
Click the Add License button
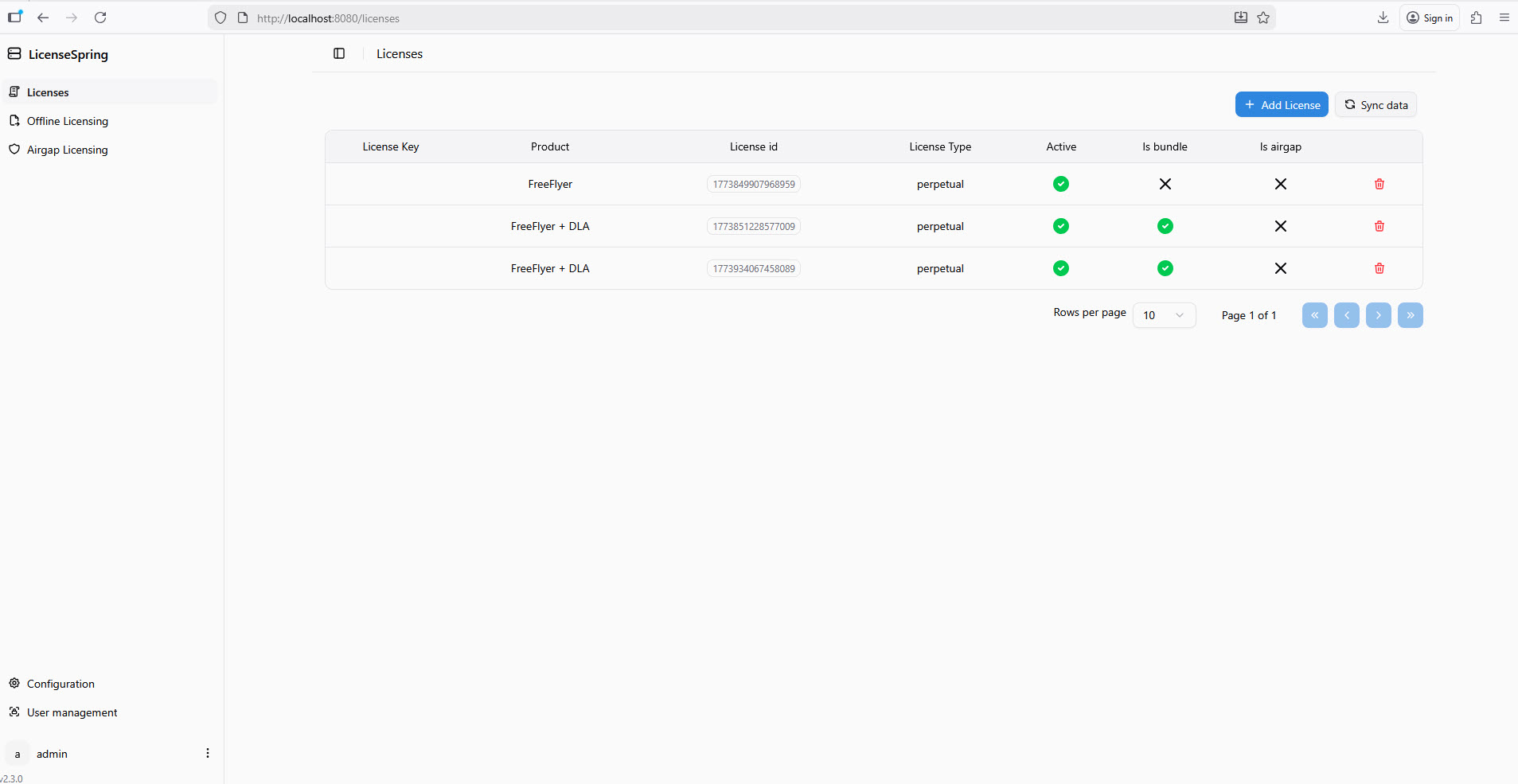point(1281,105)
